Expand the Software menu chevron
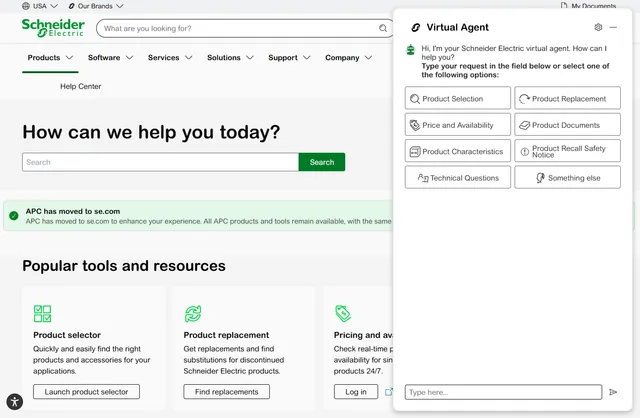The height and width of the screenshot is (418, 640). (129, 58)
